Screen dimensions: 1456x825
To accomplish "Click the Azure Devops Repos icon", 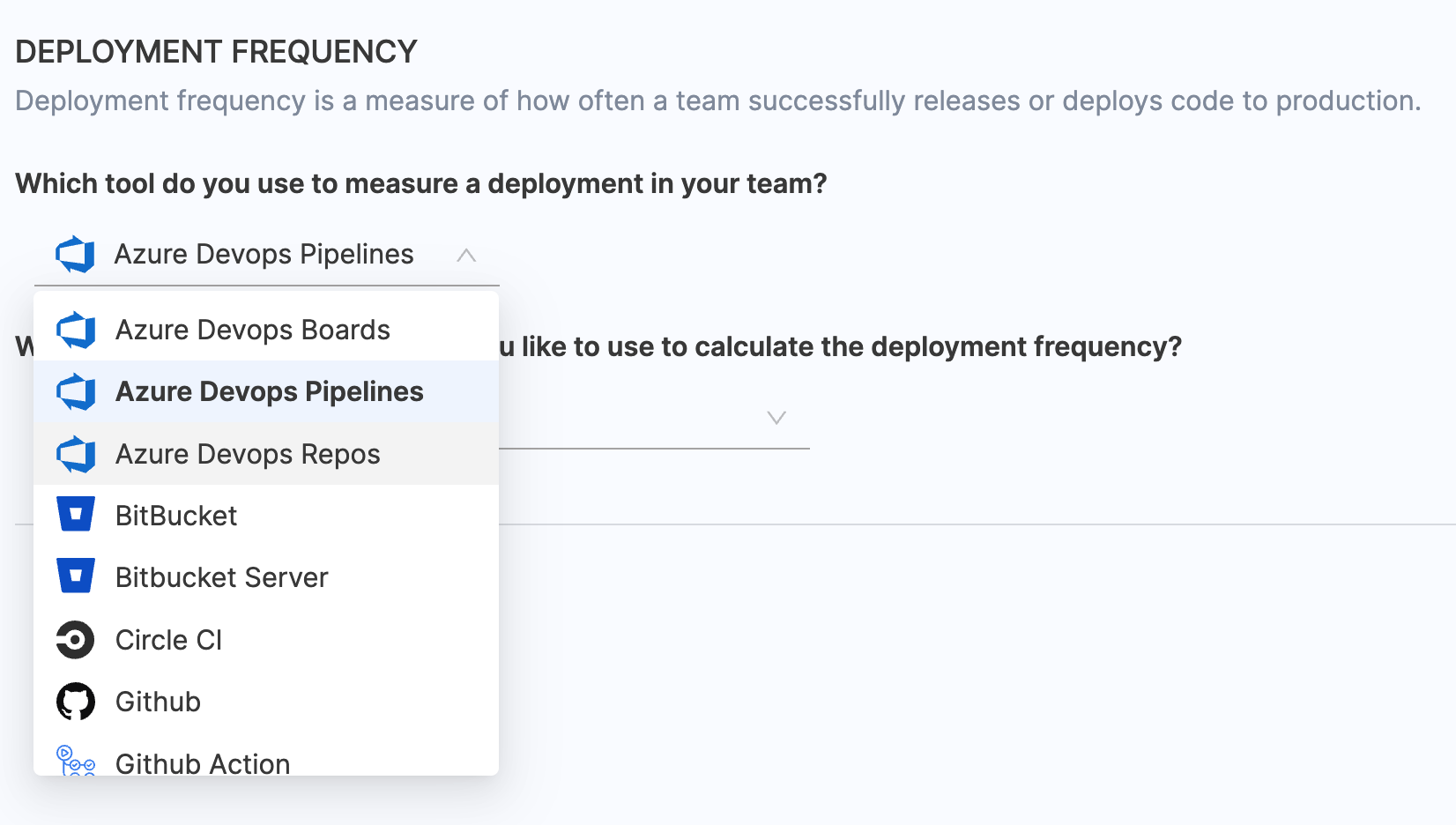I will point(76,455).
